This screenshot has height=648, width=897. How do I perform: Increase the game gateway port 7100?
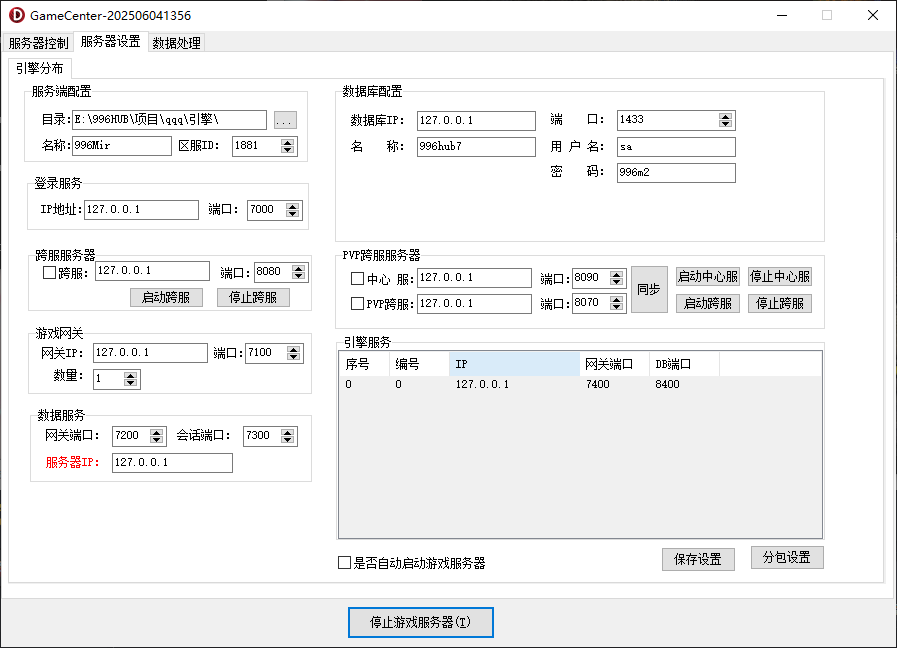click(294, 349)
